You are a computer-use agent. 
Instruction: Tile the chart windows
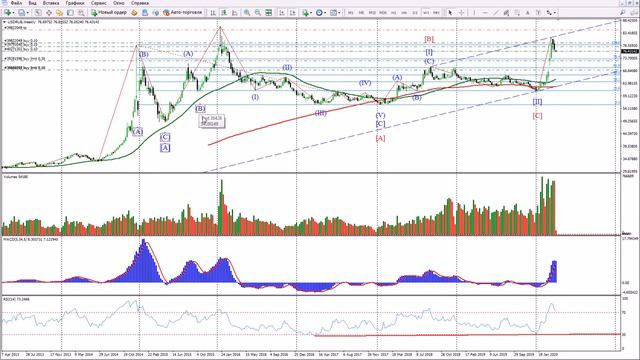269,13
